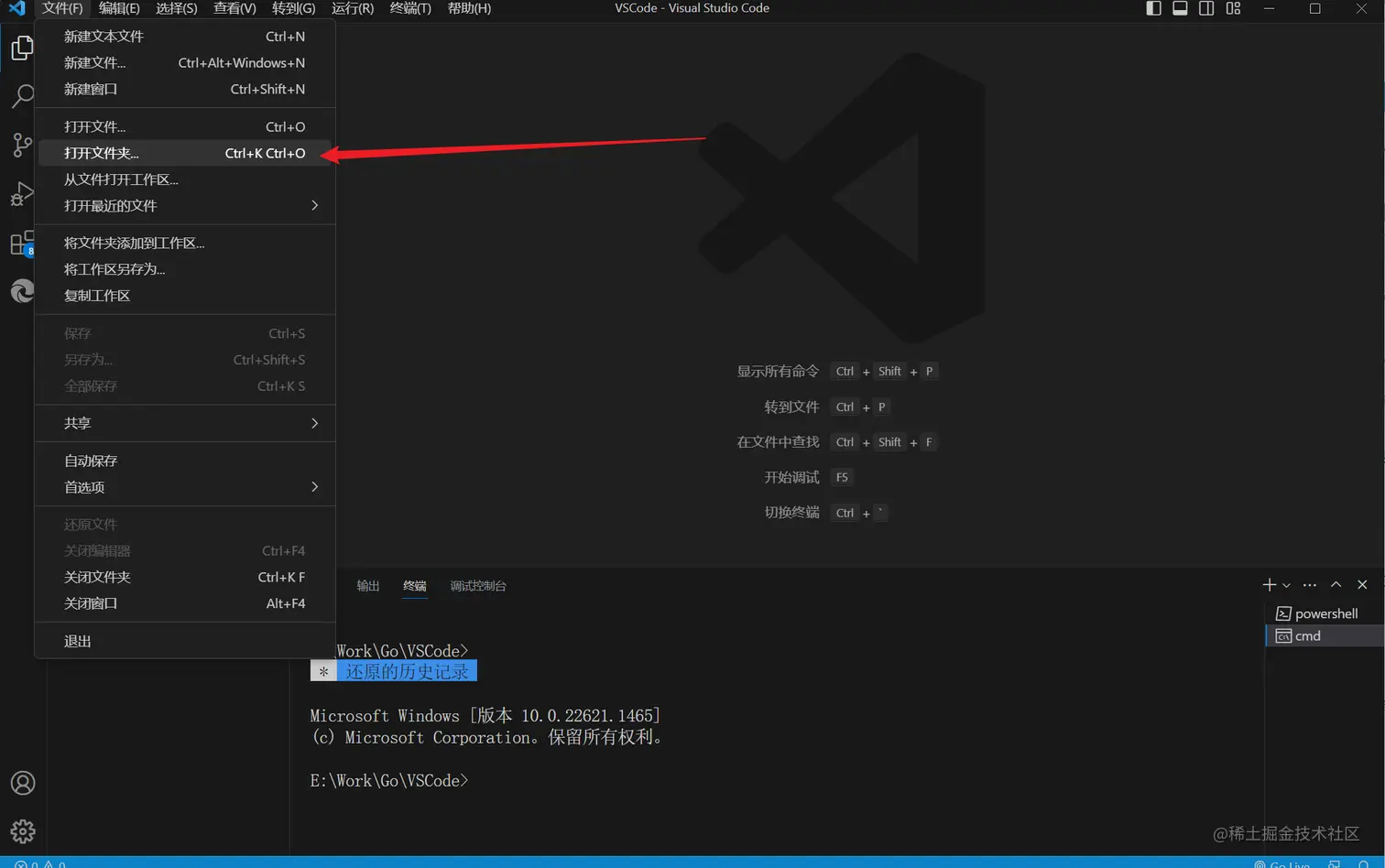The width and height of the screenshot is (1385, 868).
Task: Focus the terminal at the E:\Work\Go\VSCode> prompt
Action: [389, 781]
